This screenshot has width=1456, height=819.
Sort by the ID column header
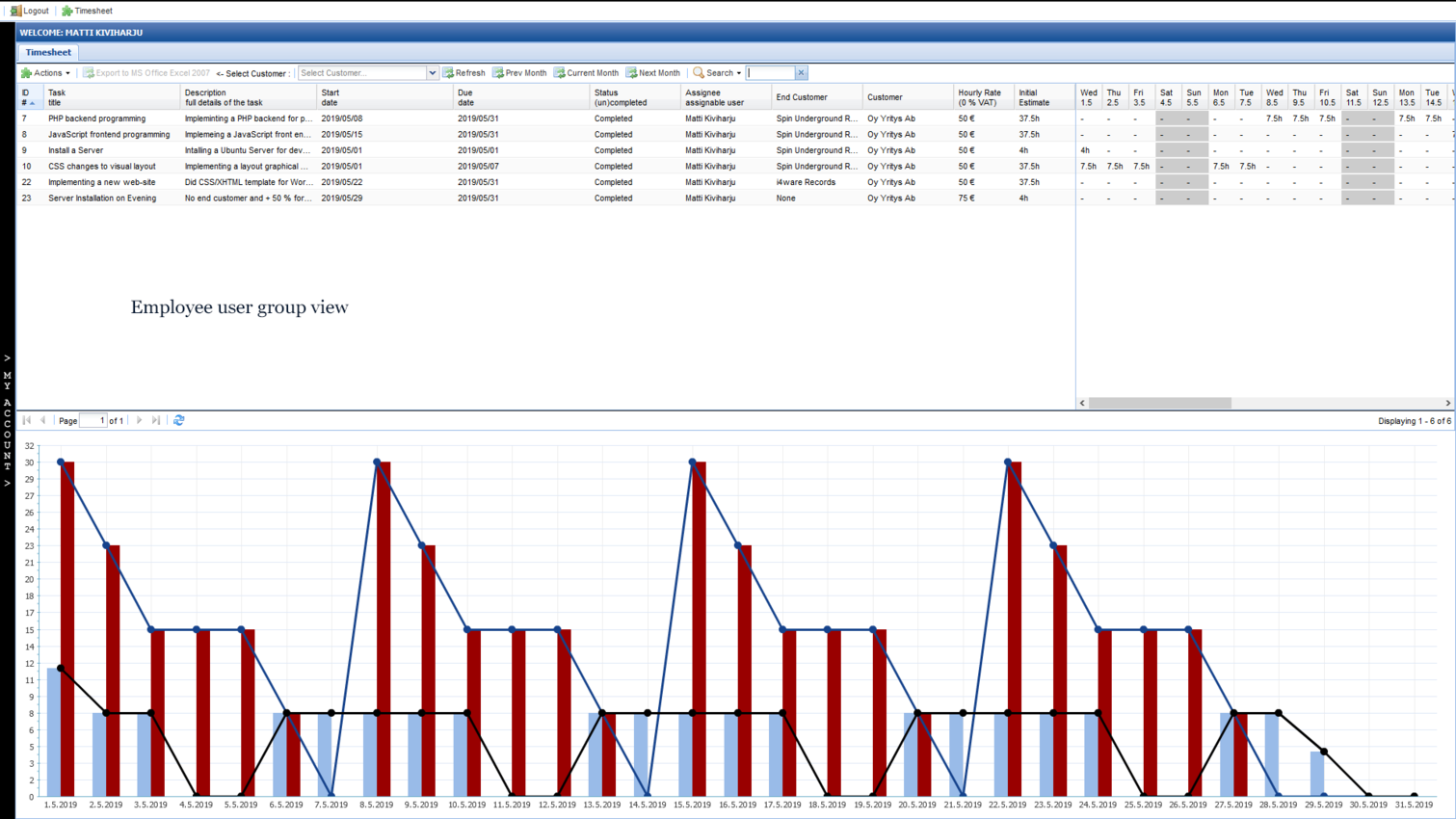tap(28, 97)
